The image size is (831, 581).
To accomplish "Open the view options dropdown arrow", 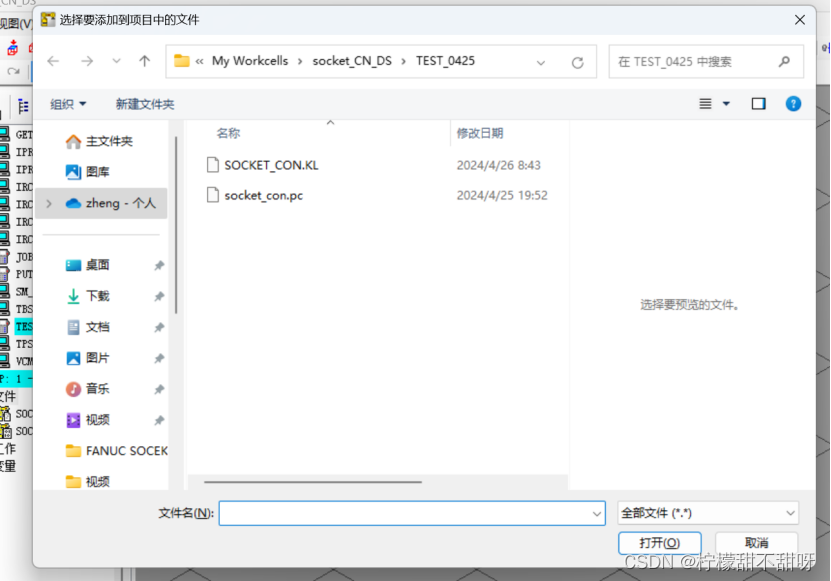I will click(727, 104).
